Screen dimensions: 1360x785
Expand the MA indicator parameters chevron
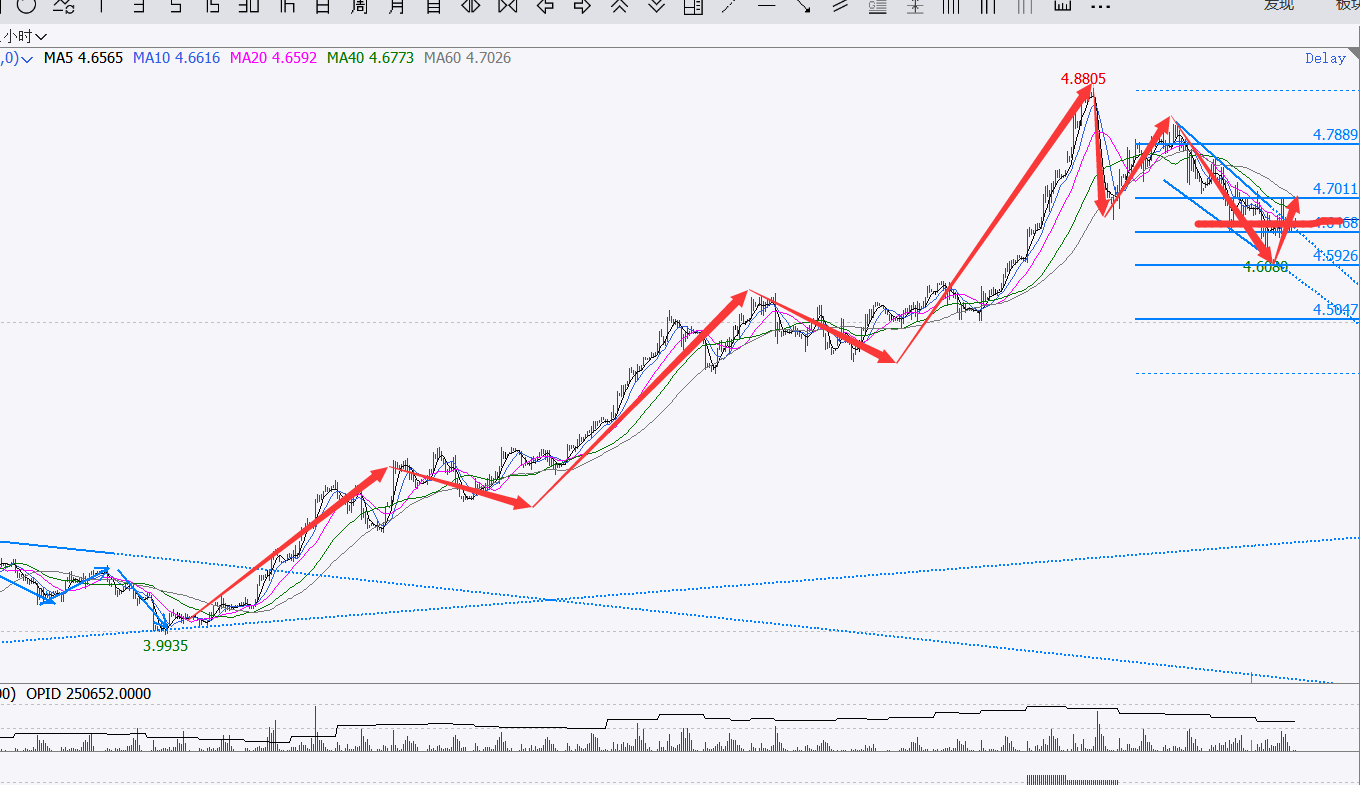pyautogui.click(x=27, y=59)
